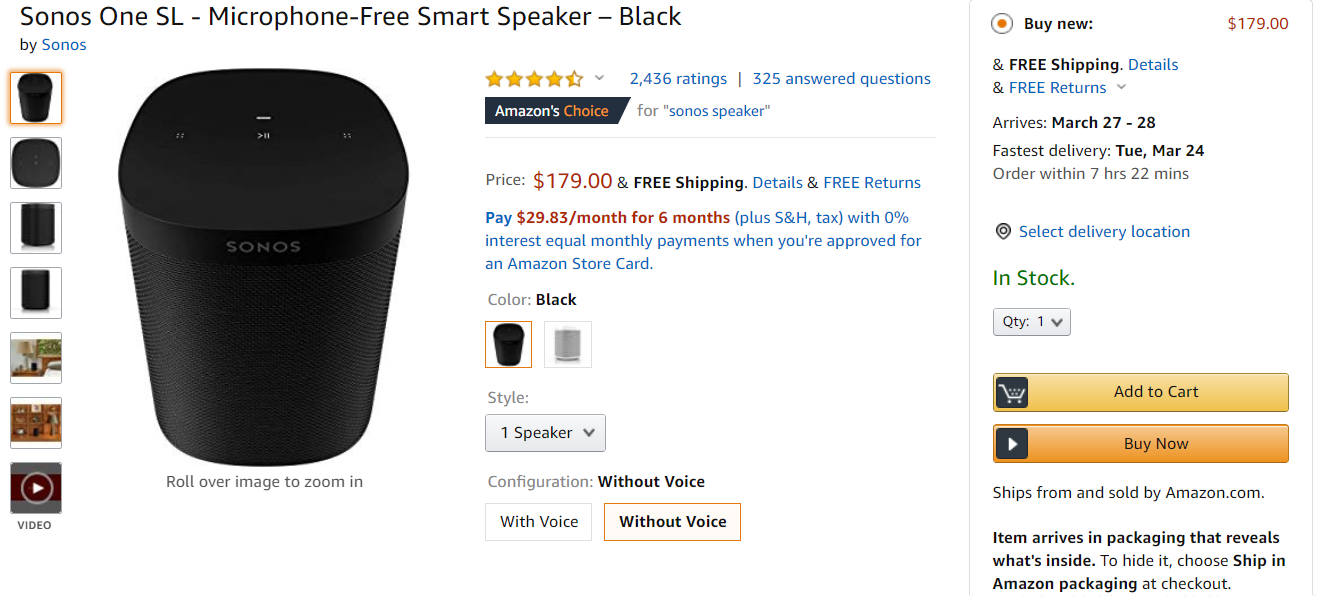Image resolution: width=1319 pixels, height=596 pixels.
Task: Open the 325 answered questions link
Action: point(841,79)
